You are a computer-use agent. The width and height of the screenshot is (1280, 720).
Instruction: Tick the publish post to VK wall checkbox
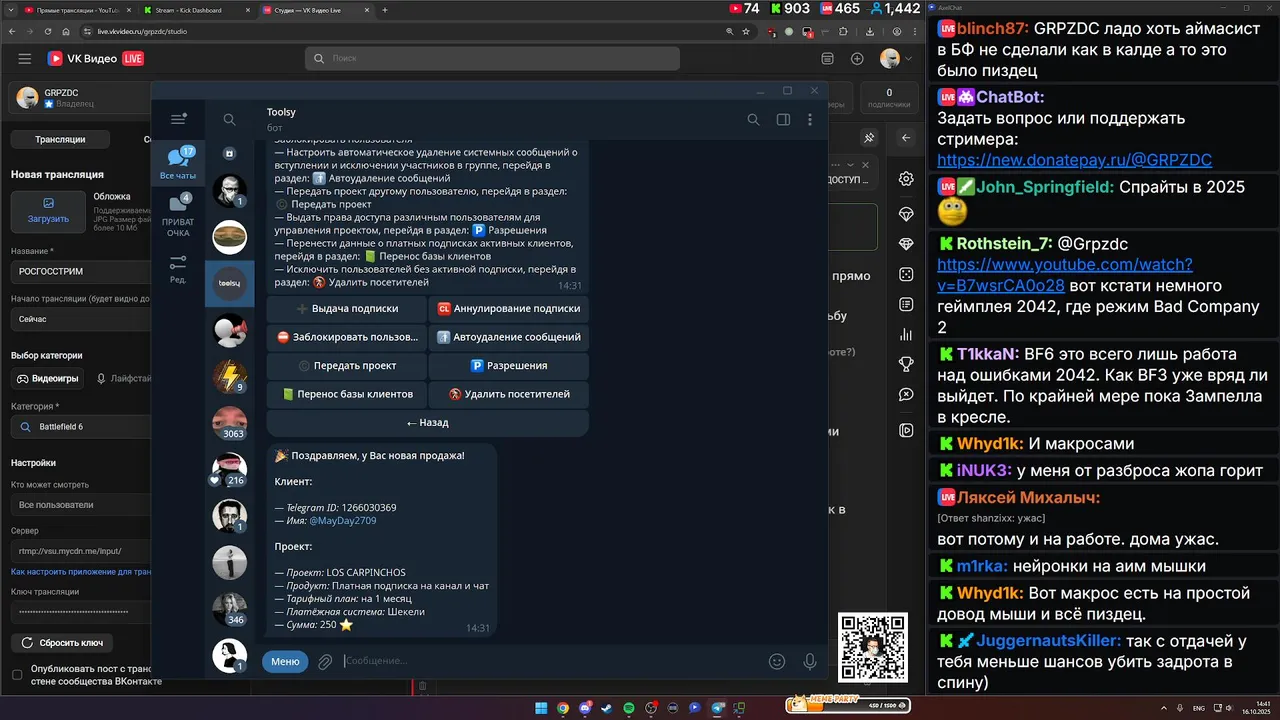(17, 675)
